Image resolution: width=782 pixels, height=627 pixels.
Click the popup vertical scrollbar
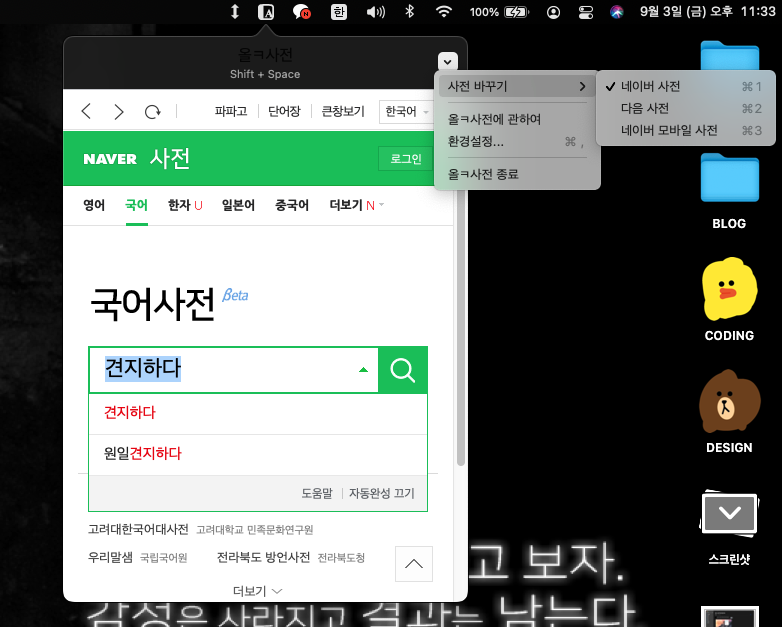click(x=461, y=326)
